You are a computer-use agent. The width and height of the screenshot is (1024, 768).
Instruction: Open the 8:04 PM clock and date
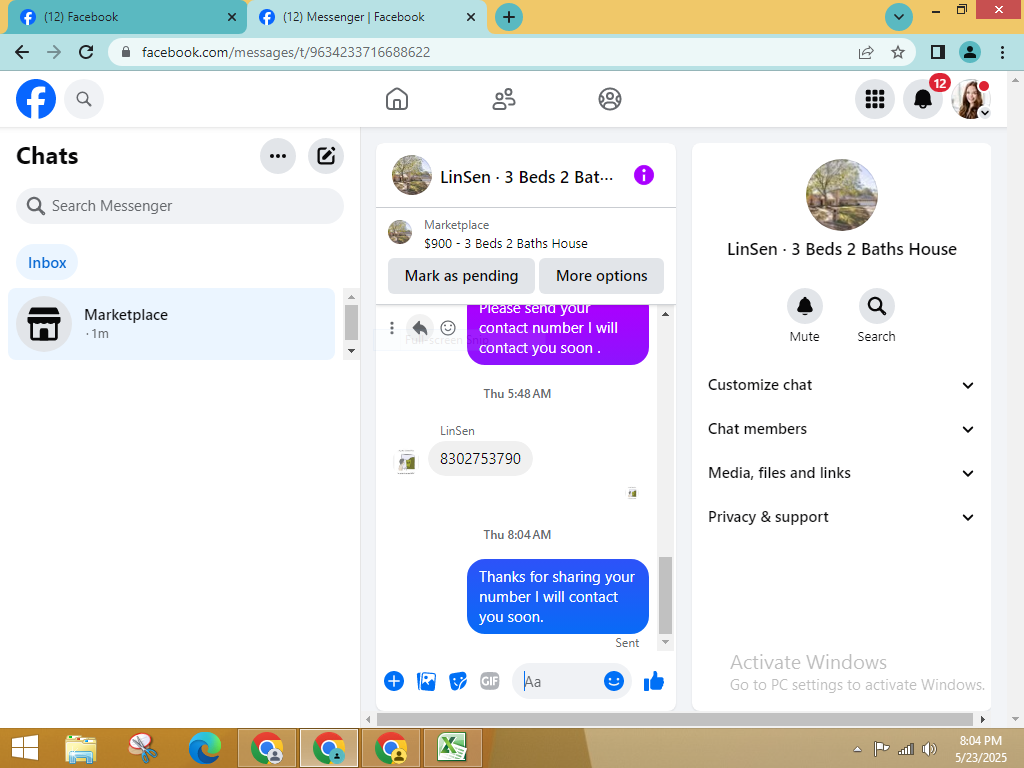[981, 749]
